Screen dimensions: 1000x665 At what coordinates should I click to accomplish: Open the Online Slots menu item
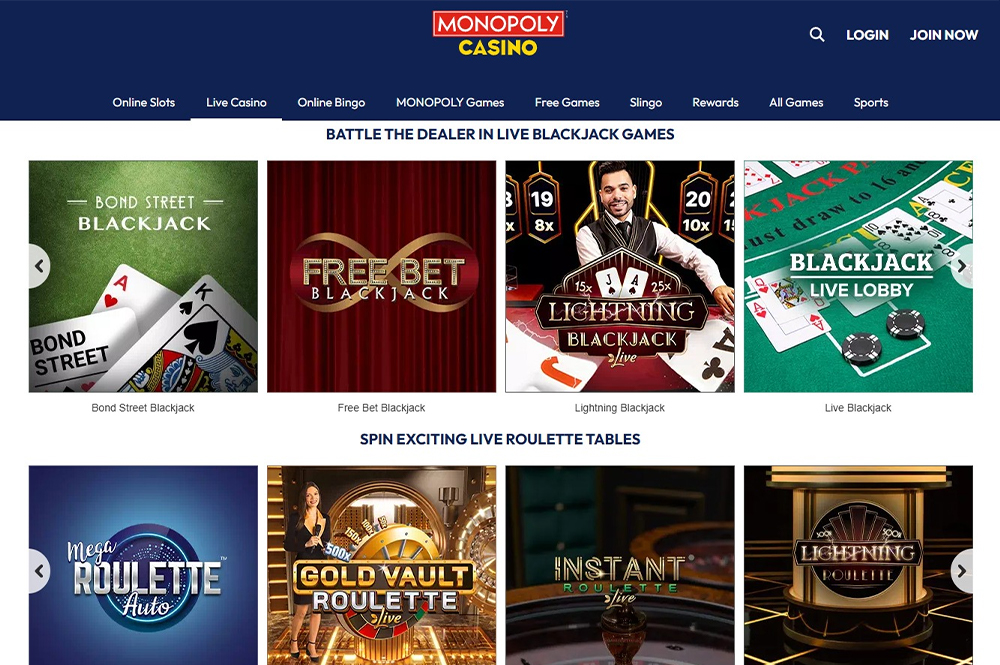(x=143, y=103)
